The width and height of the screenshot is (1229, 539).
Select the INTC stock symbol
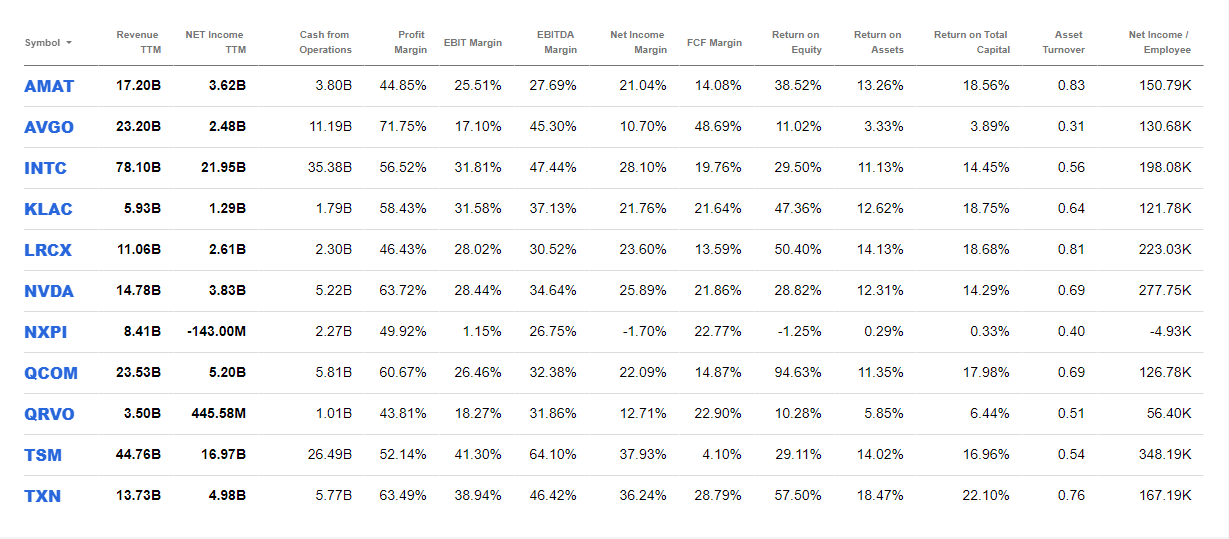point(45,168)
